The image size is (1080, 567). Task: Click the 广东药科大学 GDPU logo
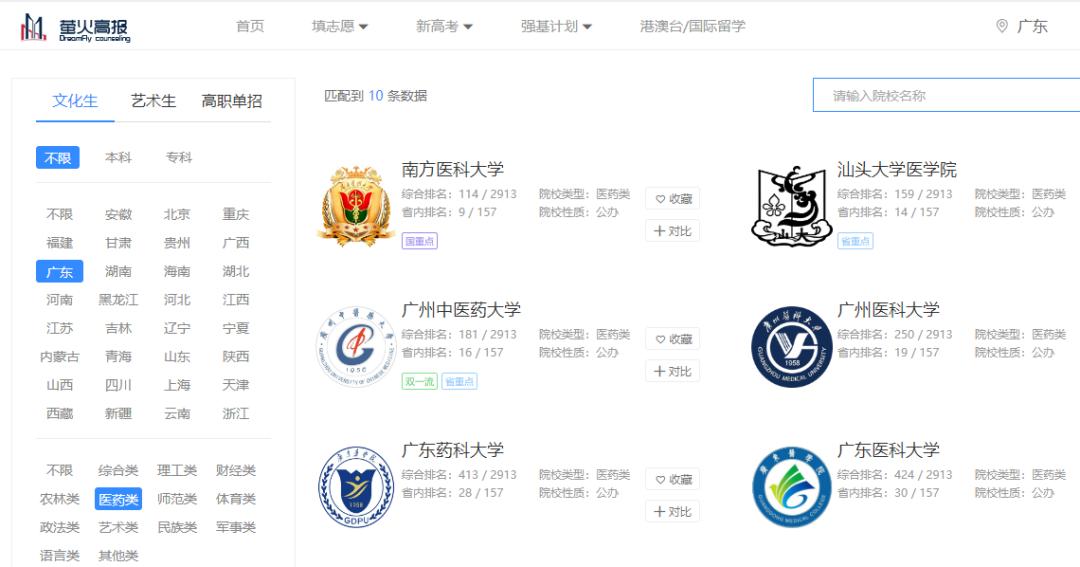[355, 487]
